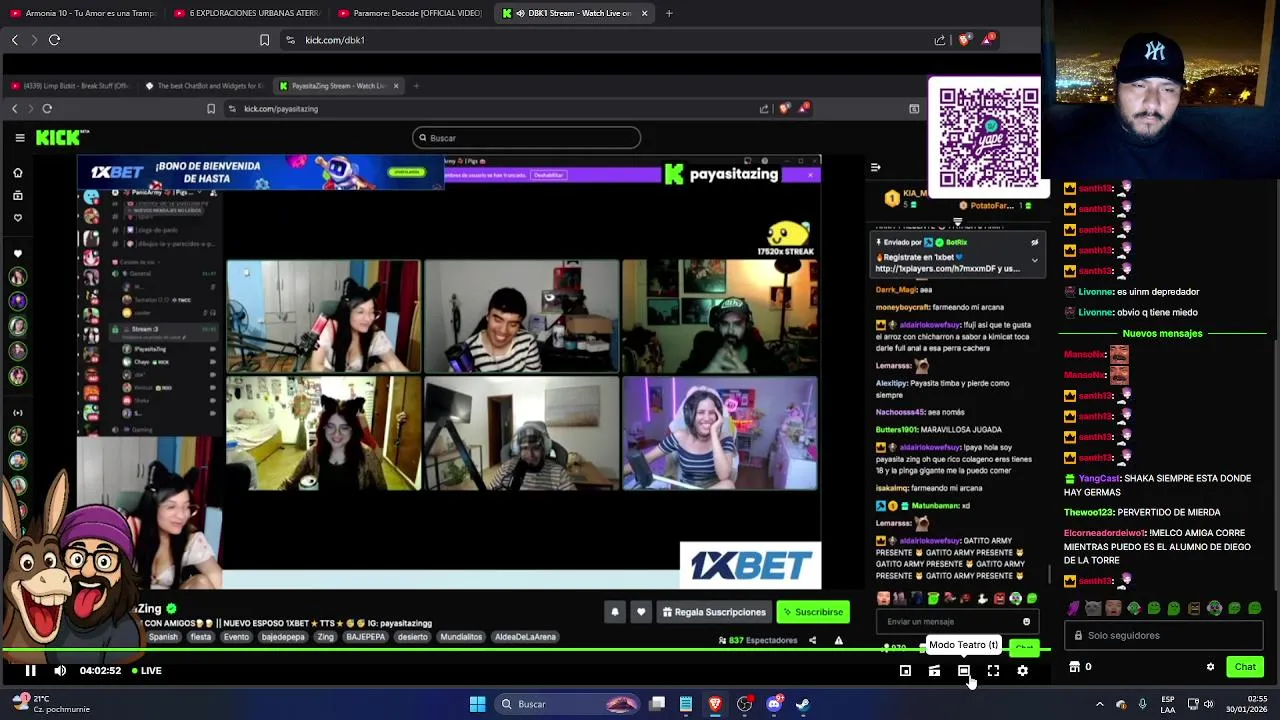Mute the stream volume speaker icon
This screenshot has height=720, width=1280.
tap(60, 671)
